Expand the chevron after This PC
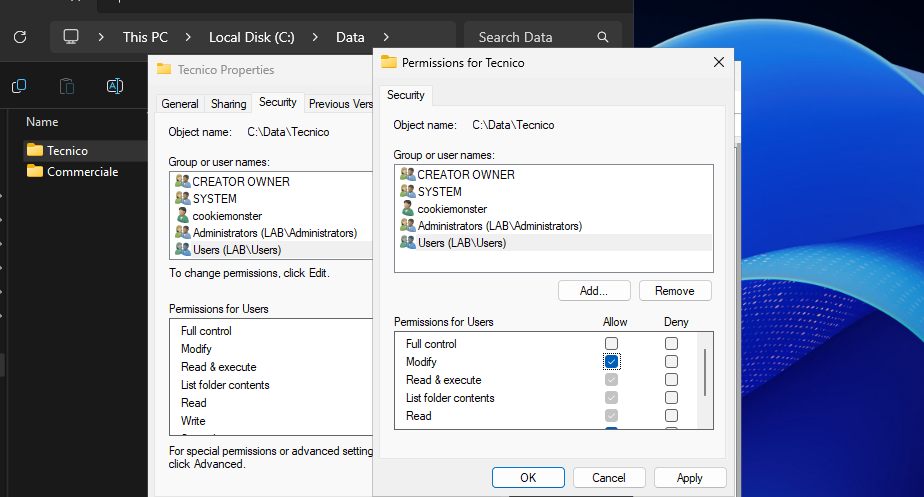Viewport: 924px width, 497px height. (x=190, y=37)
